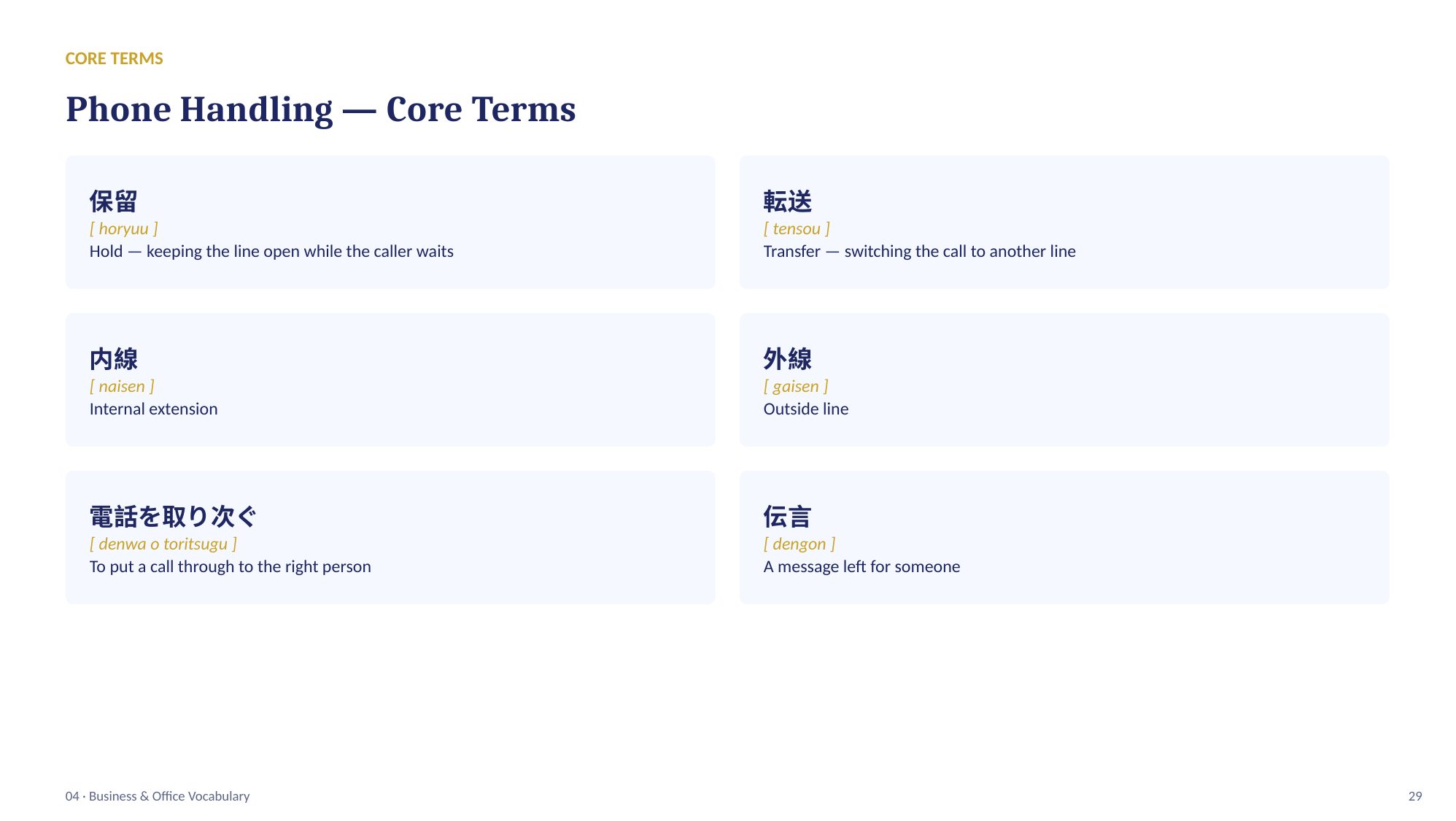Click the 内線 kanji heading
This screenshot has height=821, width=1456.
pyautogui.click(x=113, y=359)
